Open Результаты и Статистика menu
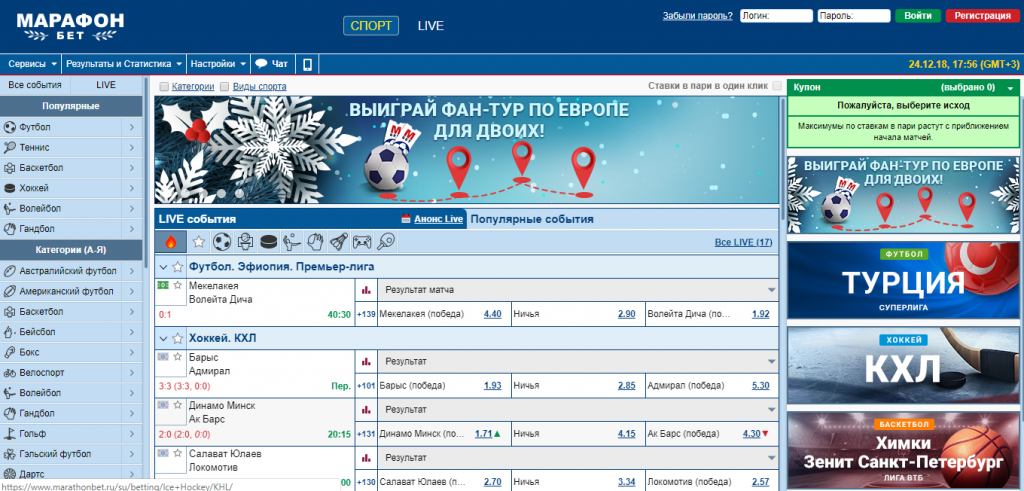Viewport: 1024px width, 491px height. click(x=124, y=64)
